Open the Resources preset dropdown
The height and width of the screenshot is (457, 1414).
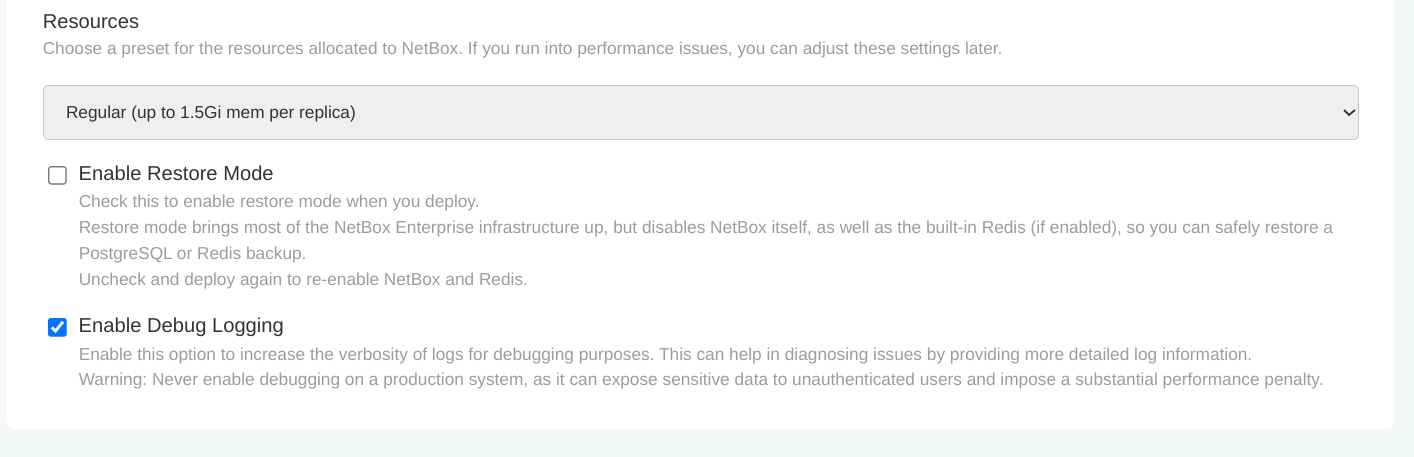tap(700, 112)
